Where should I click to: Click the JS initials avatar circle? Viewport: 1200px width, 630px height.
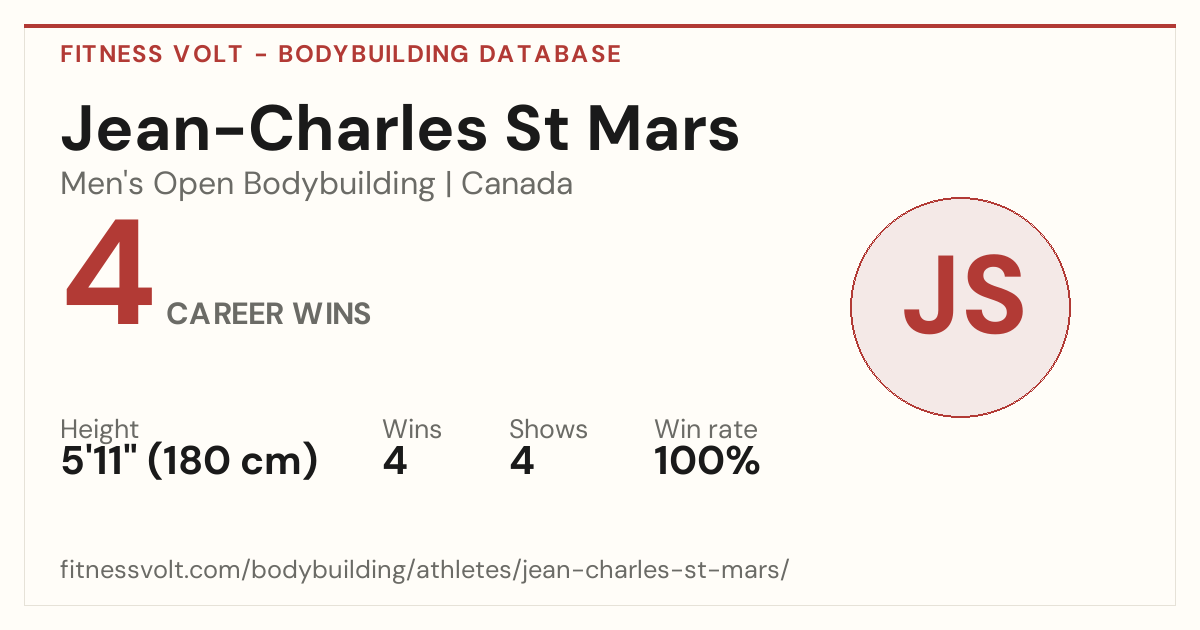960,307
